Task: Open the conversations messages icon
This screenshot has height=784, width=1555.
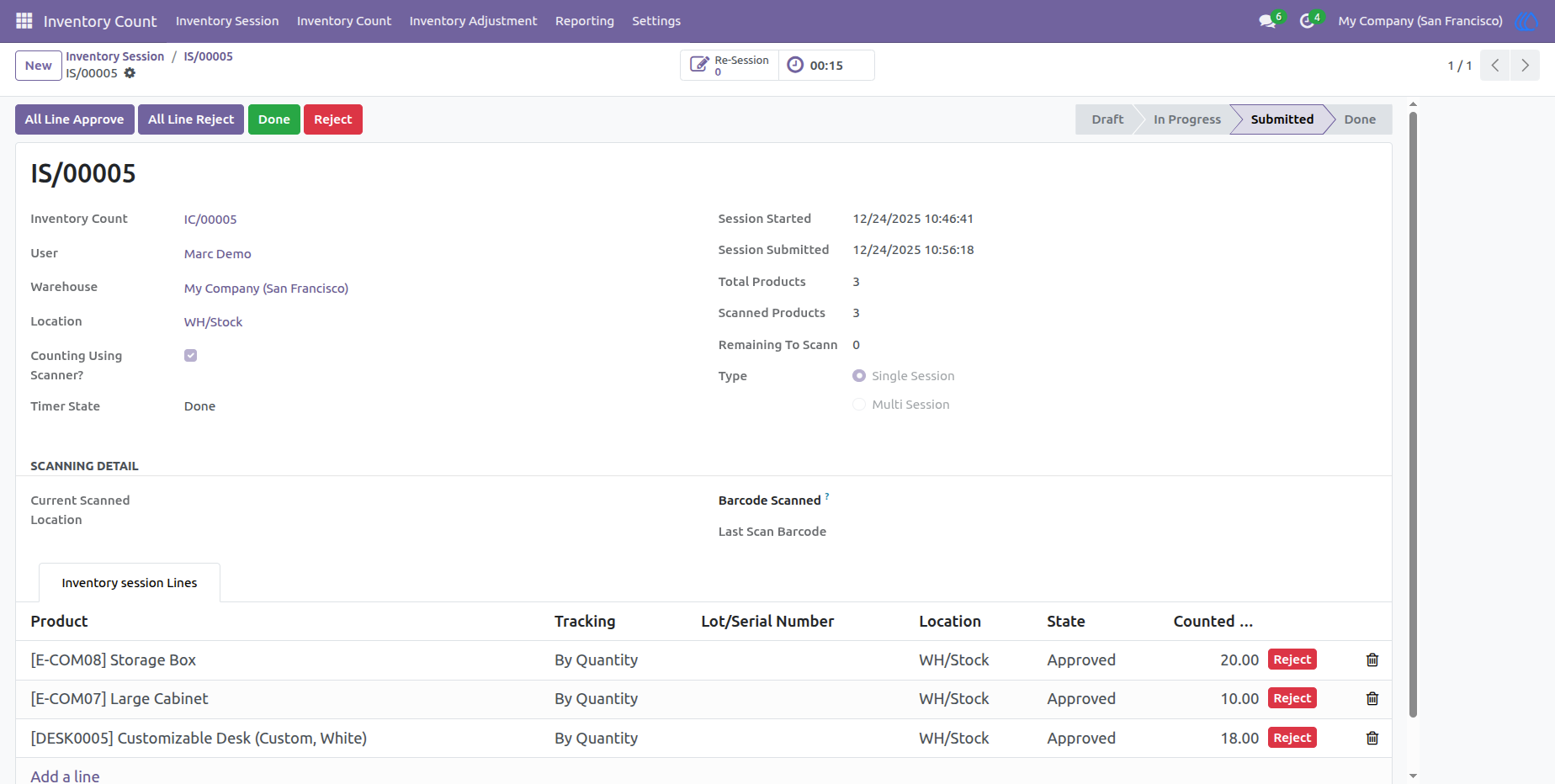Action: click(x=1267, y=21)
